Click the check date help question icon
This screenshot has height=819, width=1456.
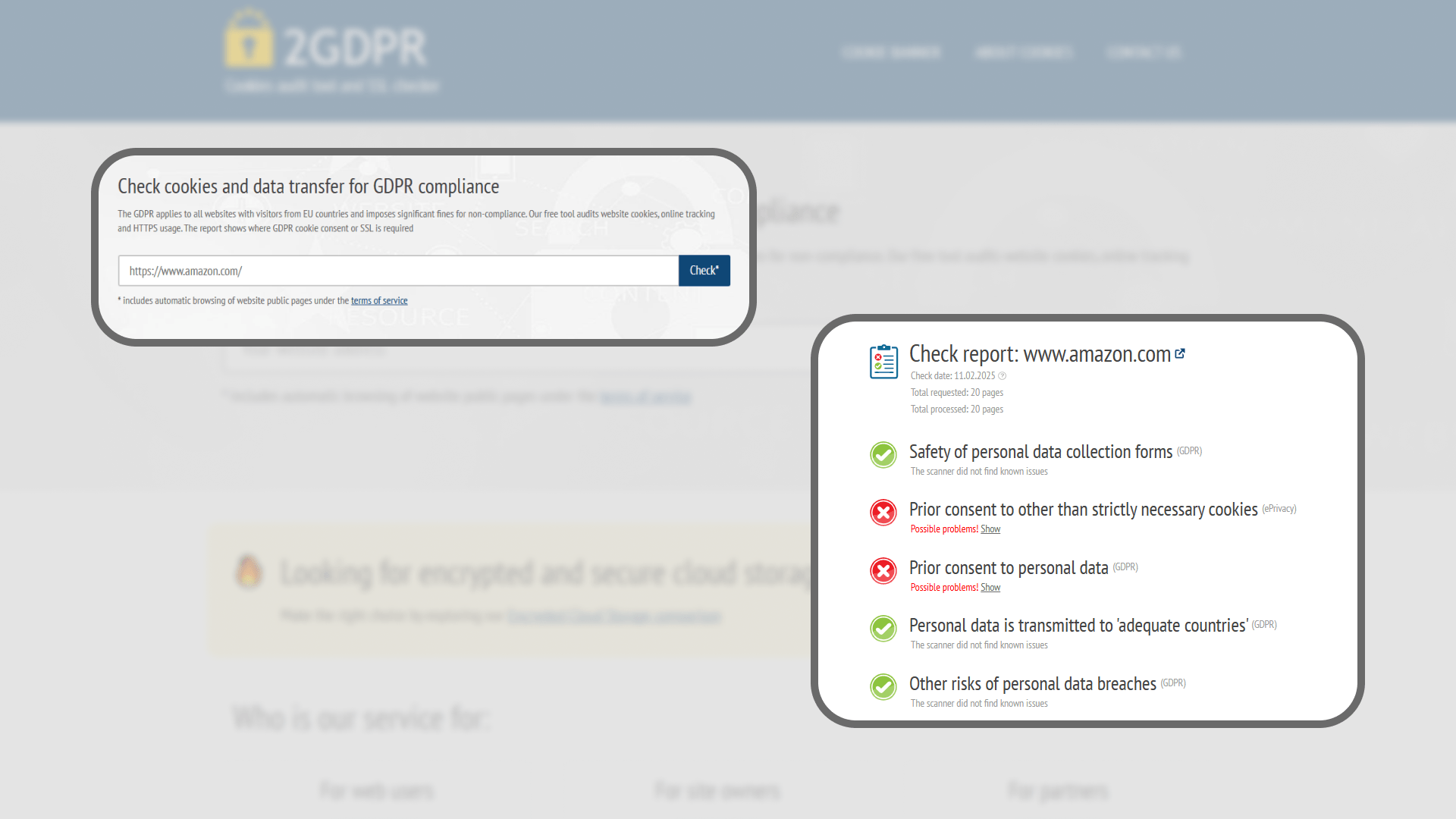click(1003, 376)
